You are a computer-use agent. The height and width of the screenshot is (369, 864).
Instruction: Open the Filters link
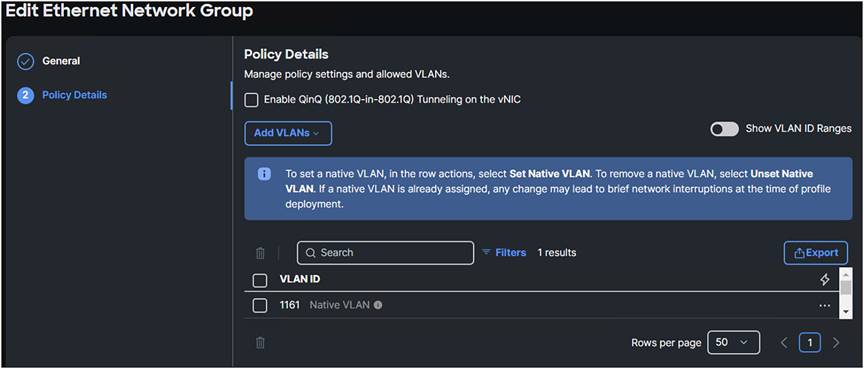504,253
